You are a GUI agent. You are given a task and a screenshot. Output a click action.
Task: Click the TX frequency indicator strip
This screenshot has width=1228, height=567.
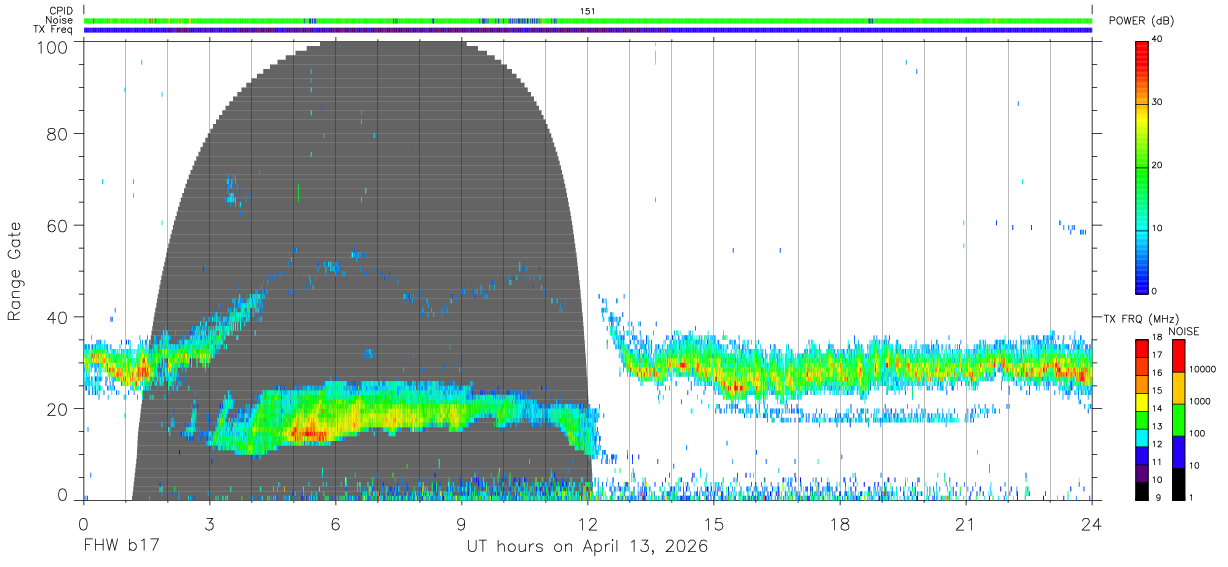(x=588, y=30)
